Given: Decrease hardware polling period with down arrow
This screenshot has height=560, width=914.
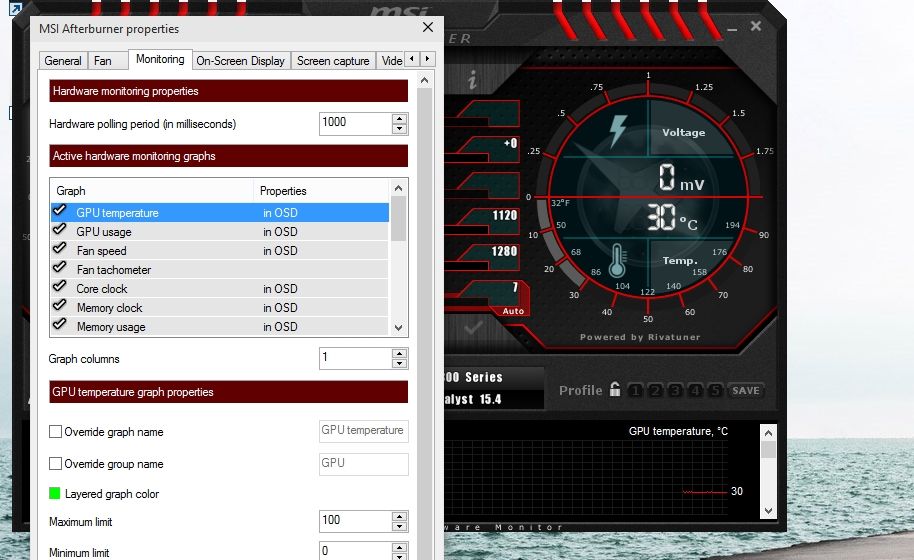Looking at the screenshot, I should [399, 129].
